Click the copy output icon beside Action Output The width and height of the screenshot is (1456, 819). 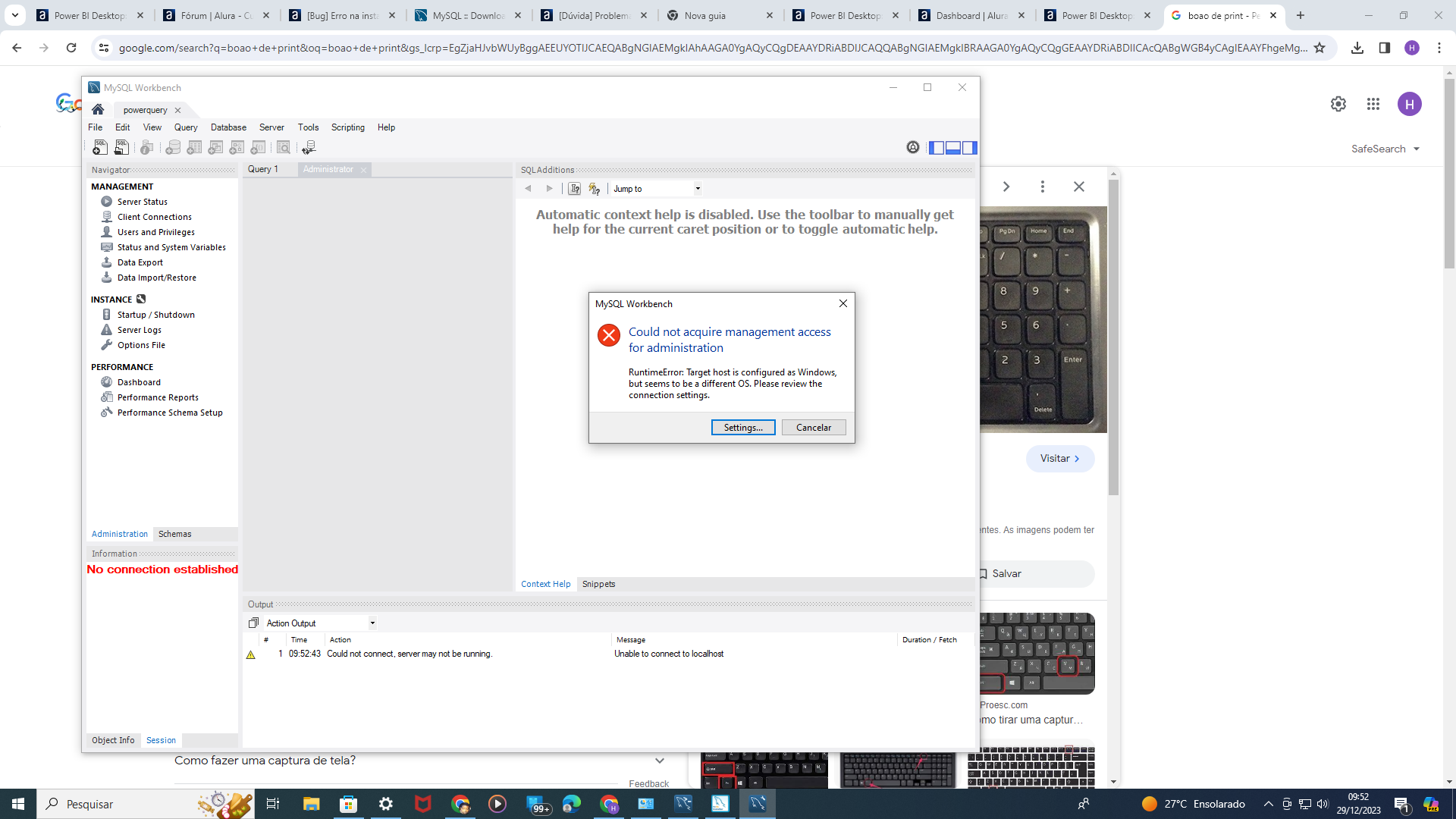click(253, 623)
